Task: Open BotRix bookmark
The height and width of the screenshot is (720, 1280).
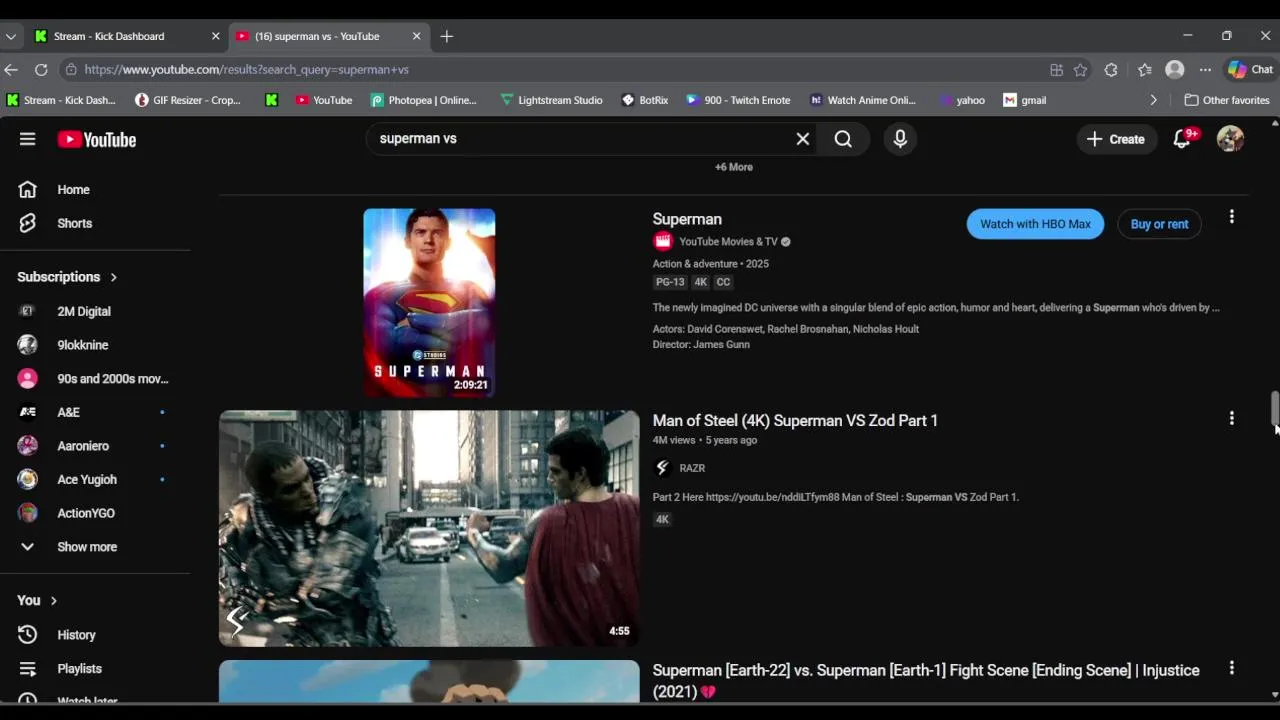Action: click(x=645, y=100)
